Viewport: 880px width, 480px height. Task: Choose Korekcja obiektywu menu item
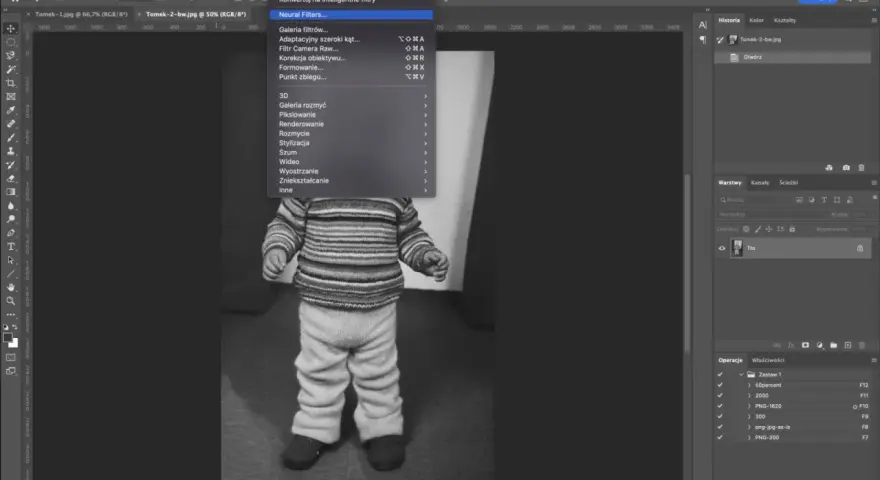pyautogui.click(x=351, y=58)
